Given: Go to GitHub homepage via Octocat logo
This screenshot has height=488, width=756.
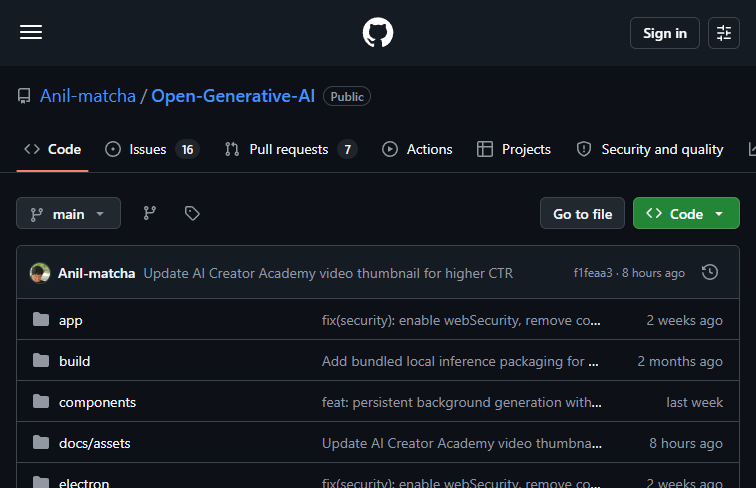Looking at the screenshot, I should (x=378, y=33).
